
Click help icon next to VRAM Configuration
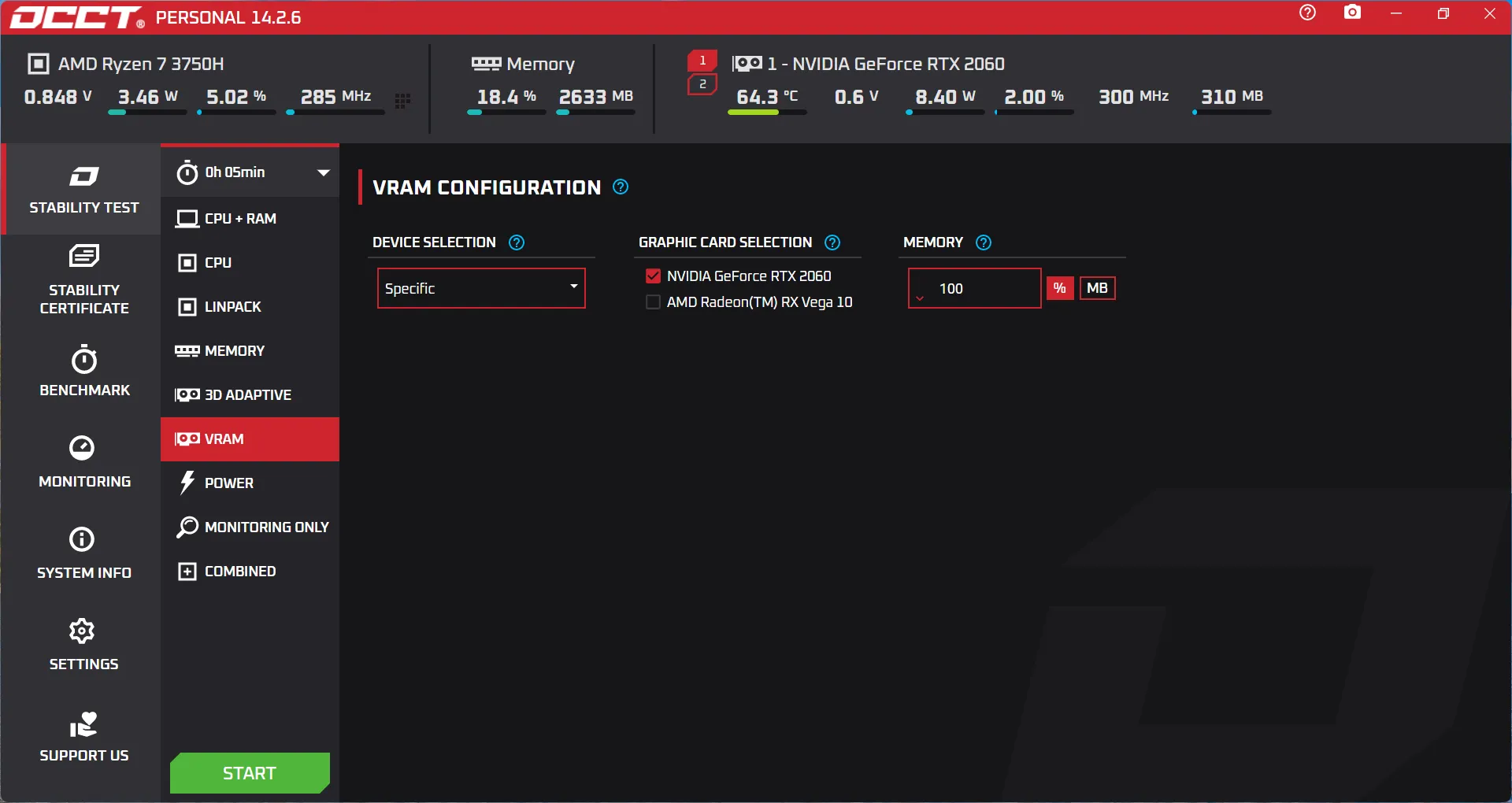pos(621,187)
